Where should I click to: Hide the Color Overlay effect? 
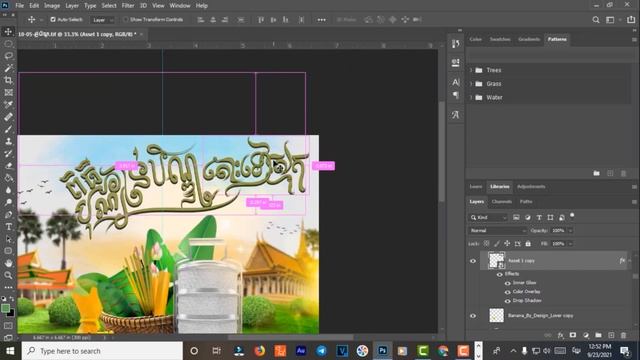(x=507, y=292)
